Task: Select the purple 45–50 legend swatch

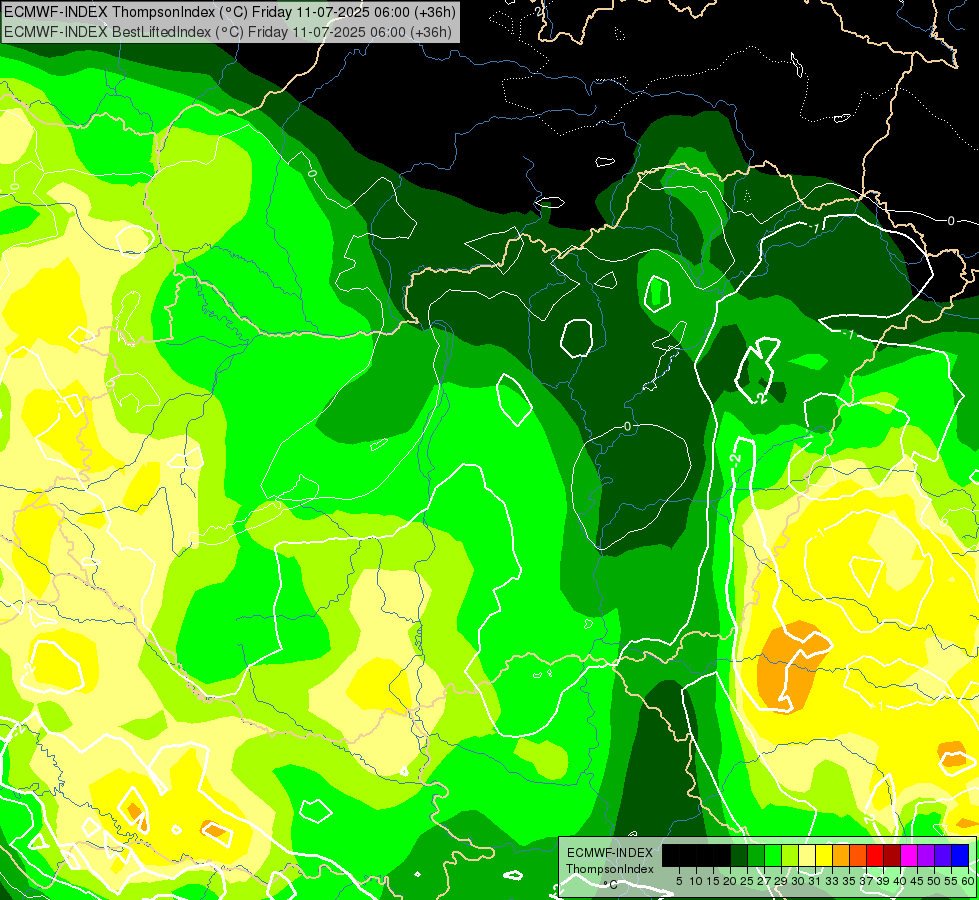Action: click(x=926, y=855)
